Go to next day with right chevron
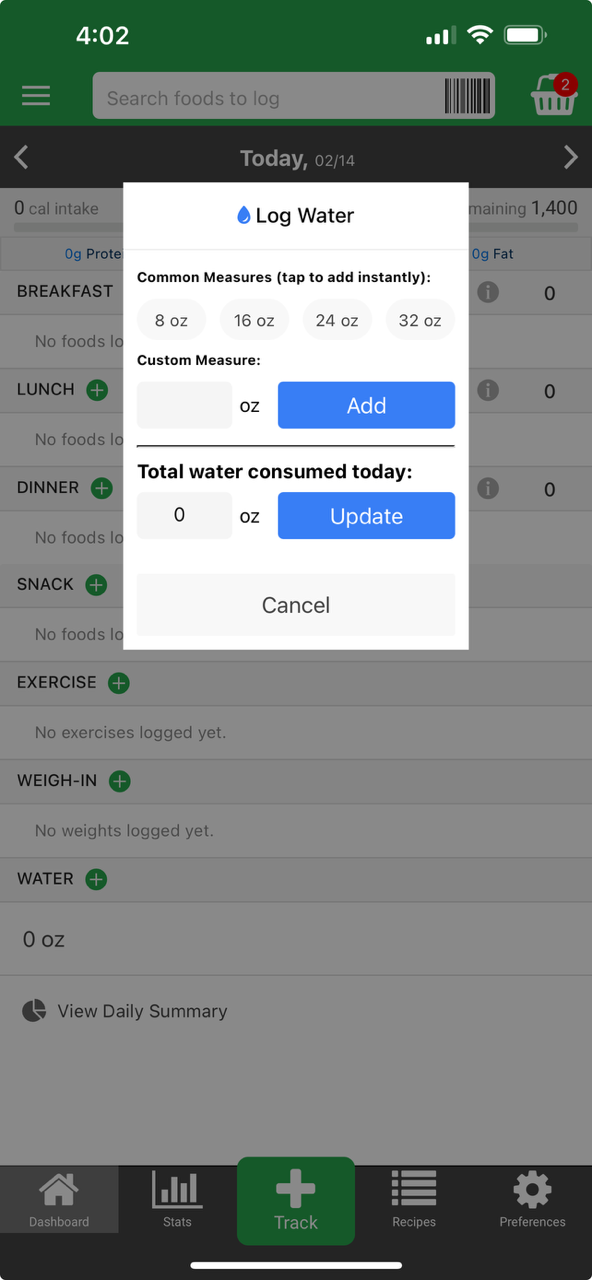The image size is (592, 1280). (571, 157)
